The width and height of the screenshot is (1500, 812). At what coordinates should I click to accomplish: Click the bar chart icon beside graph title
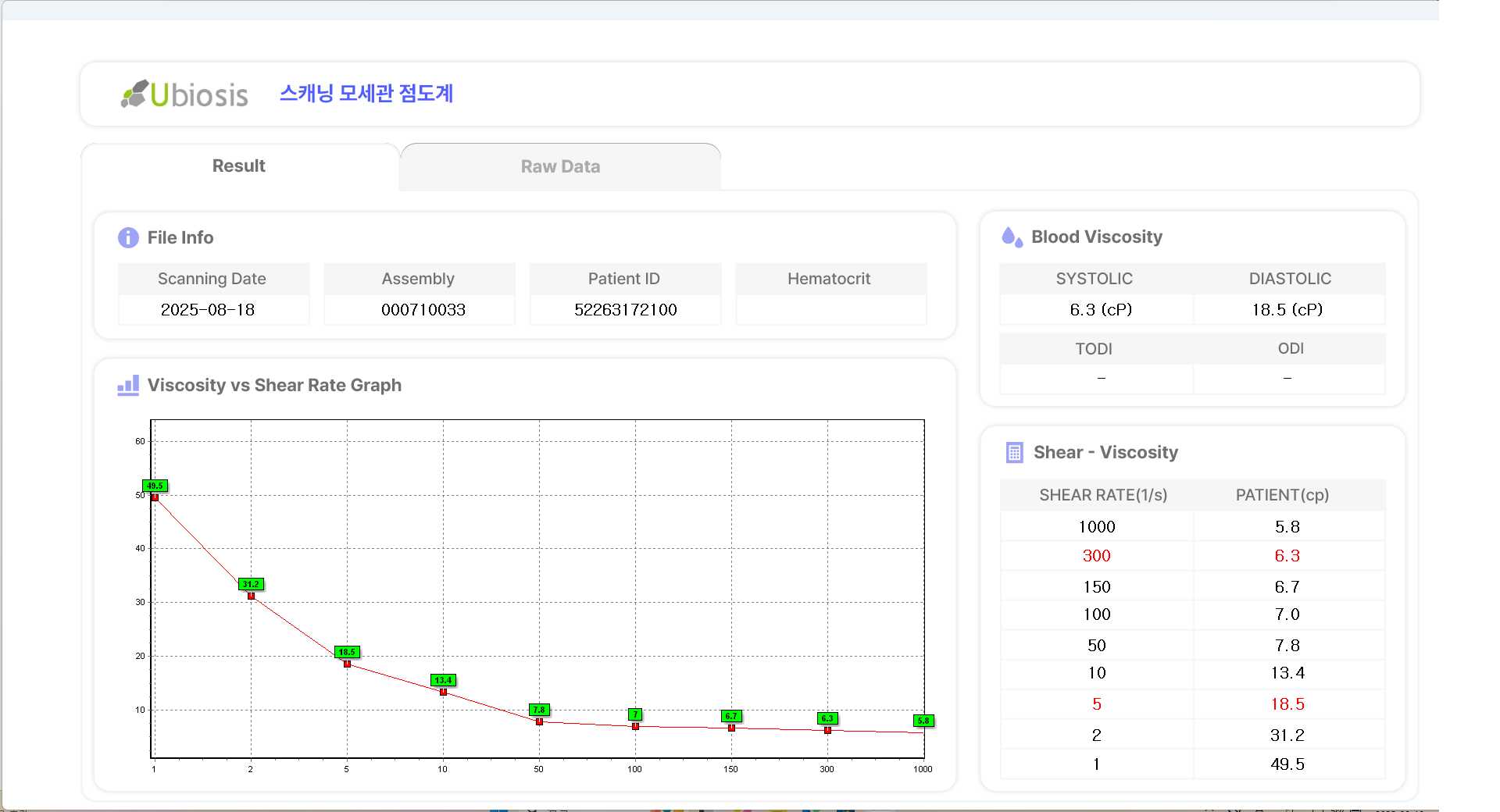(128, 385)
